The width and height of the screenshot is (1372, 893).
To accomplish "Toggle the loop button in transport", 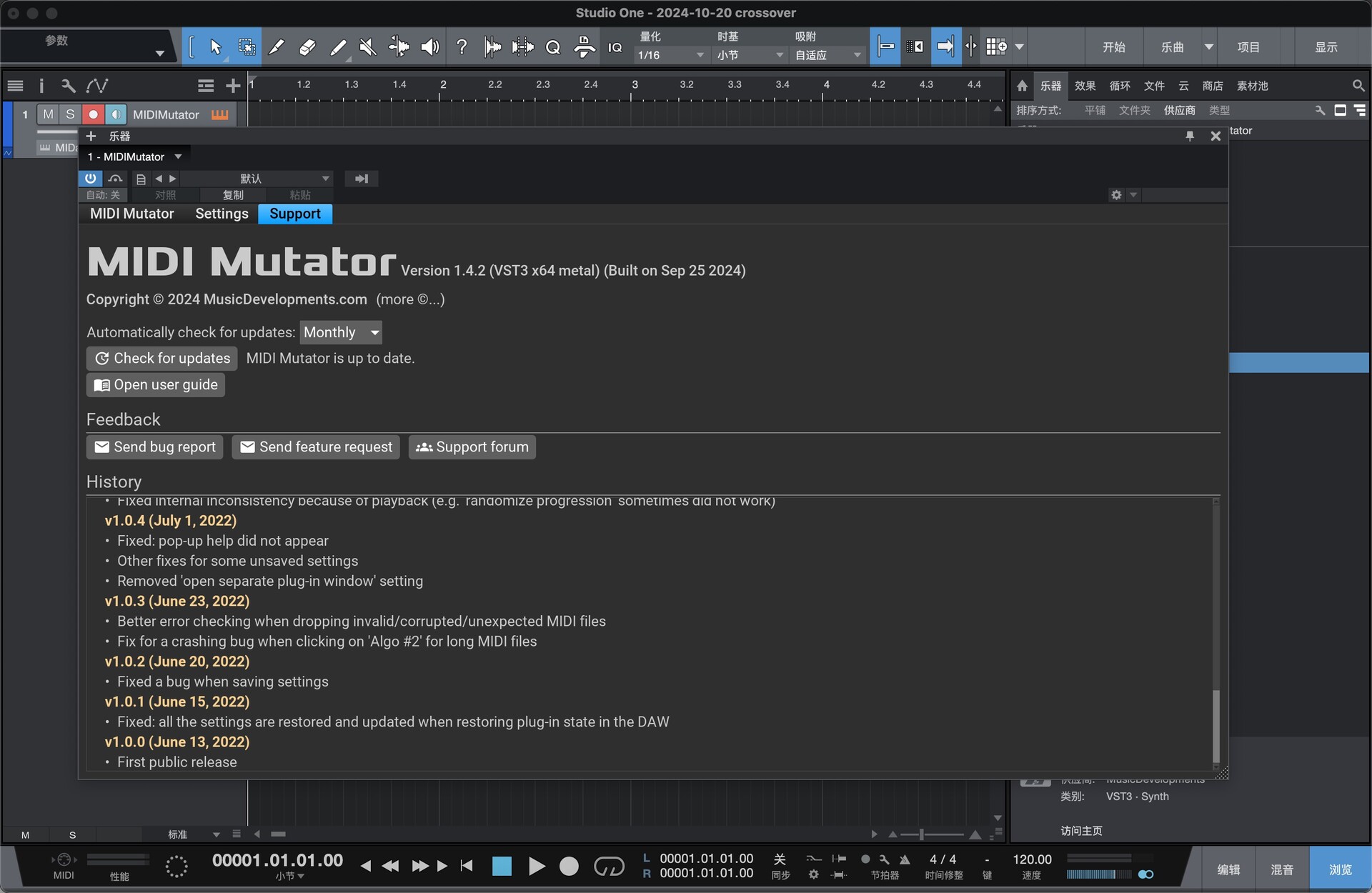I will [x=609, y=867].
